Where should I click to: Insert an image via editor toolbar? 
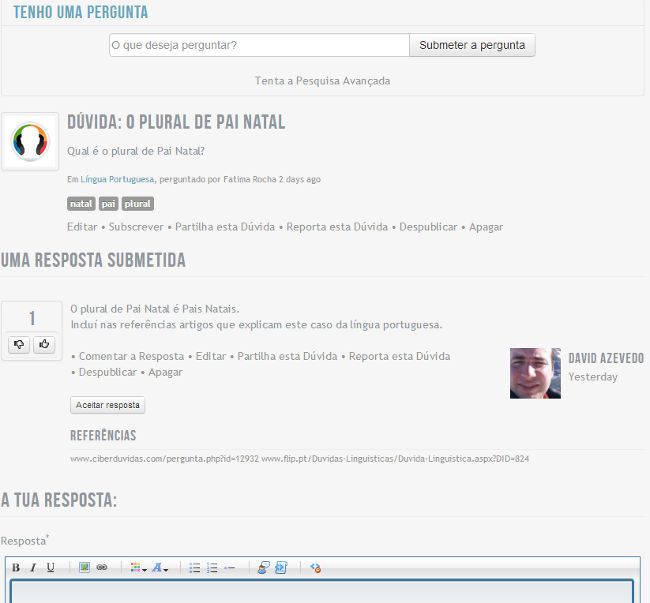click(85, 568)
